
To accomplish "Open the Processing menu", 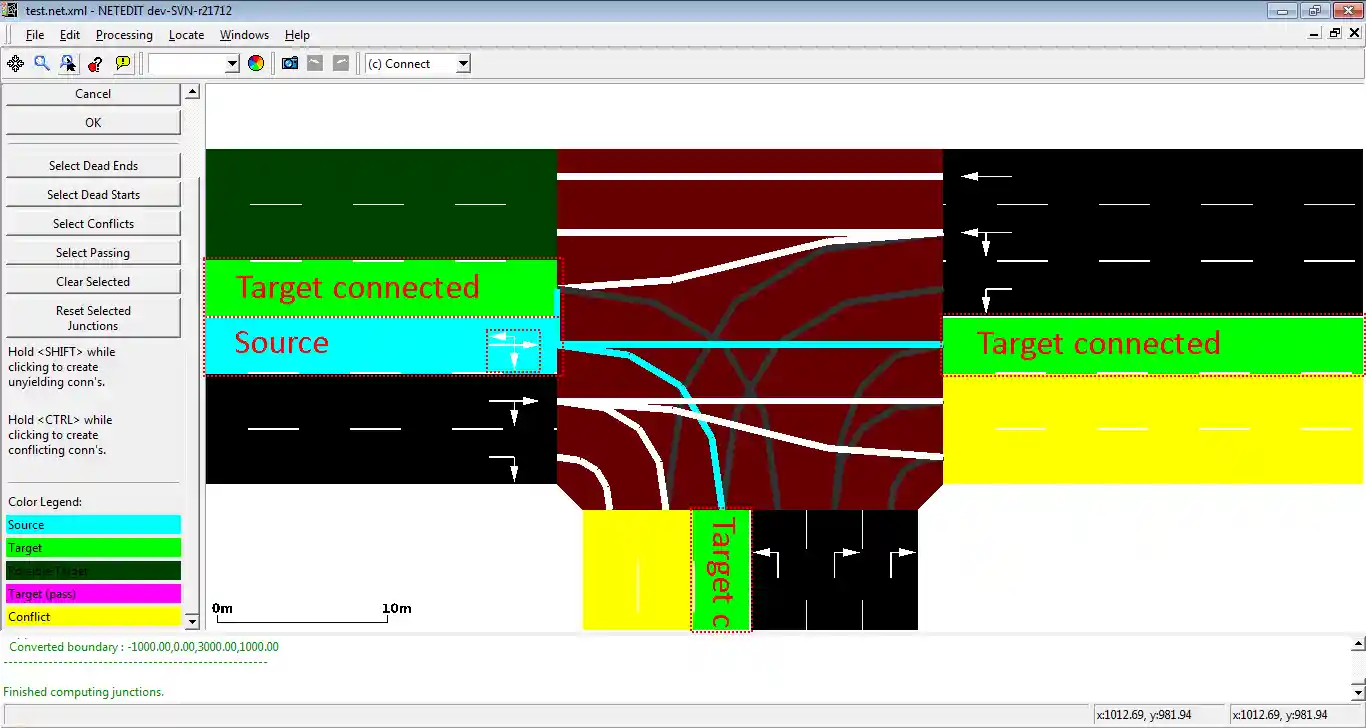I will (x=124, y=35).
